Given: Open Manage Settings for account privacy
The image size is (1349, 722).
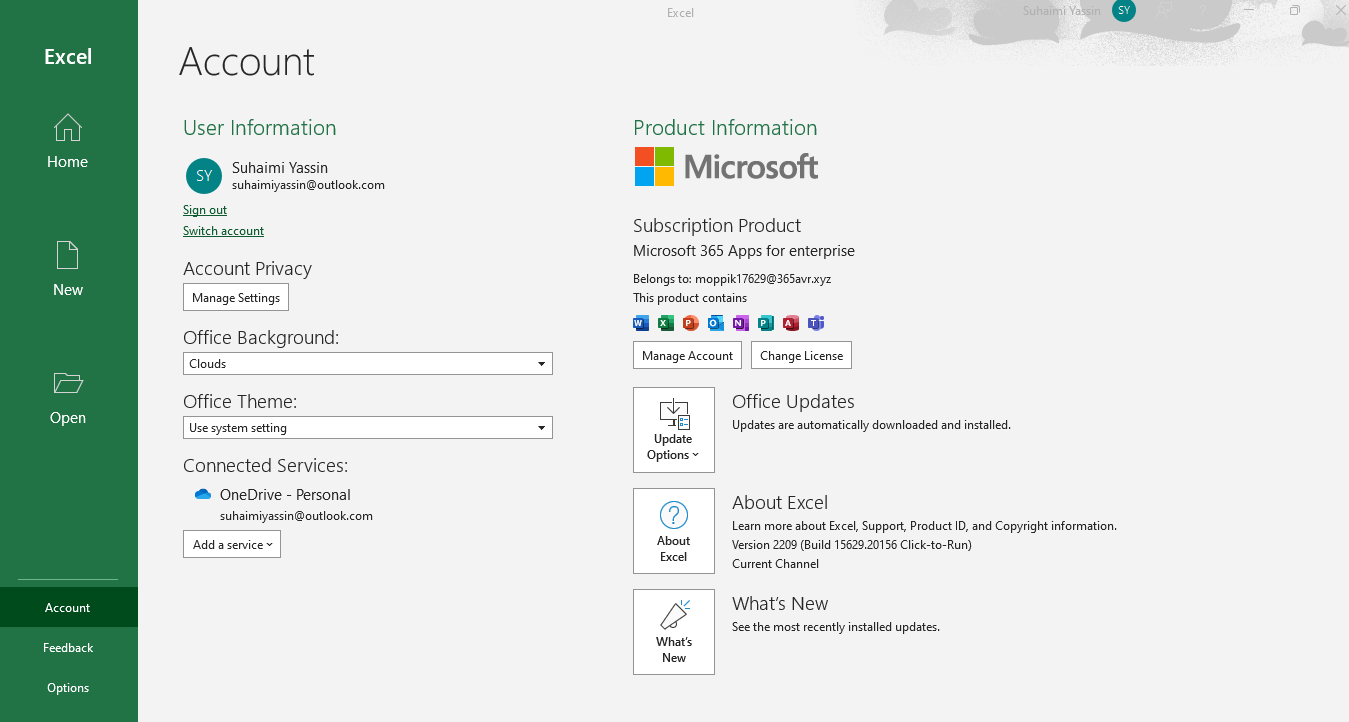Looking at the screenshot, I should click(x=236, y=297).
